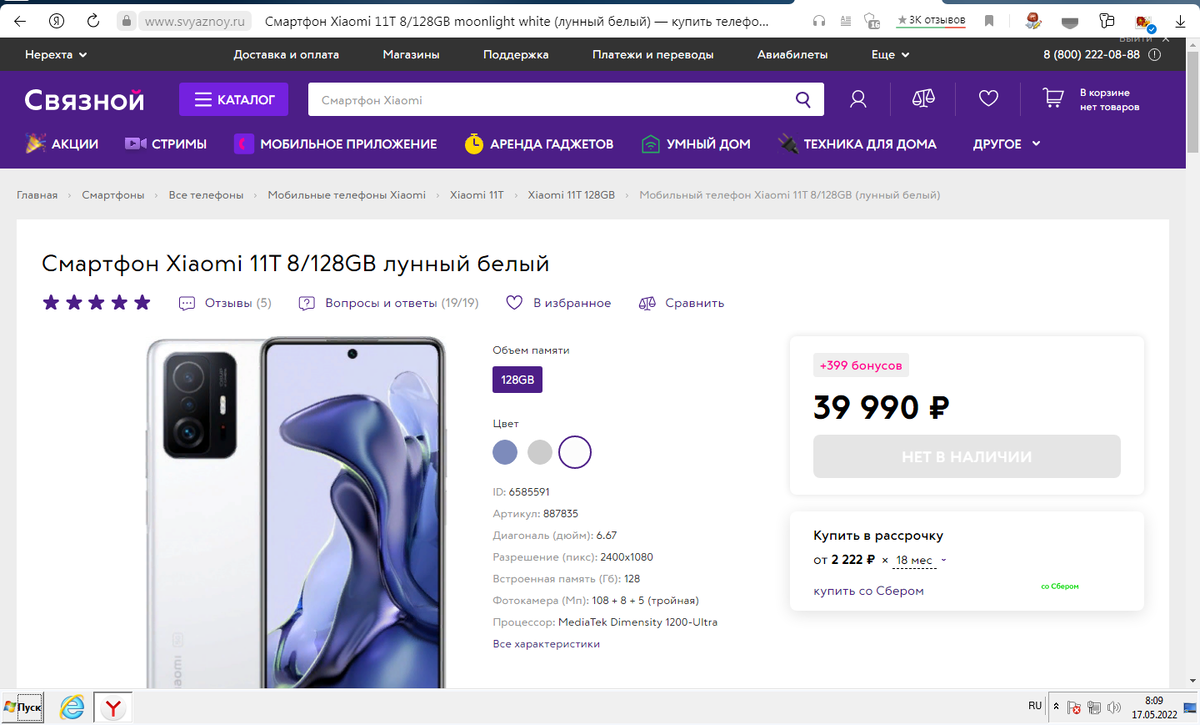Select the white moonlight color swatch
The height and width of the screenshot is (725, 1200).
click(575, 452)
